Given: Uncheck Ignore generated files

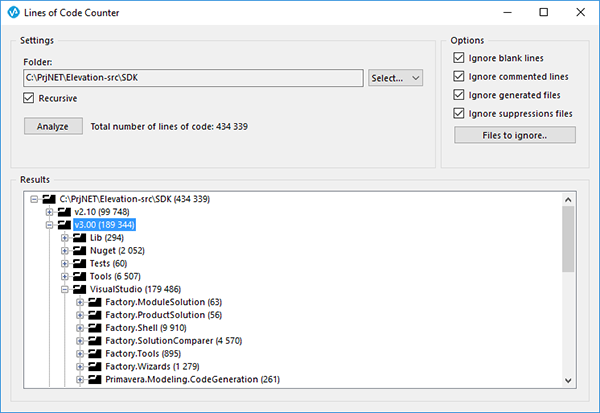Looking at the screenshot, I should (458, 95).
